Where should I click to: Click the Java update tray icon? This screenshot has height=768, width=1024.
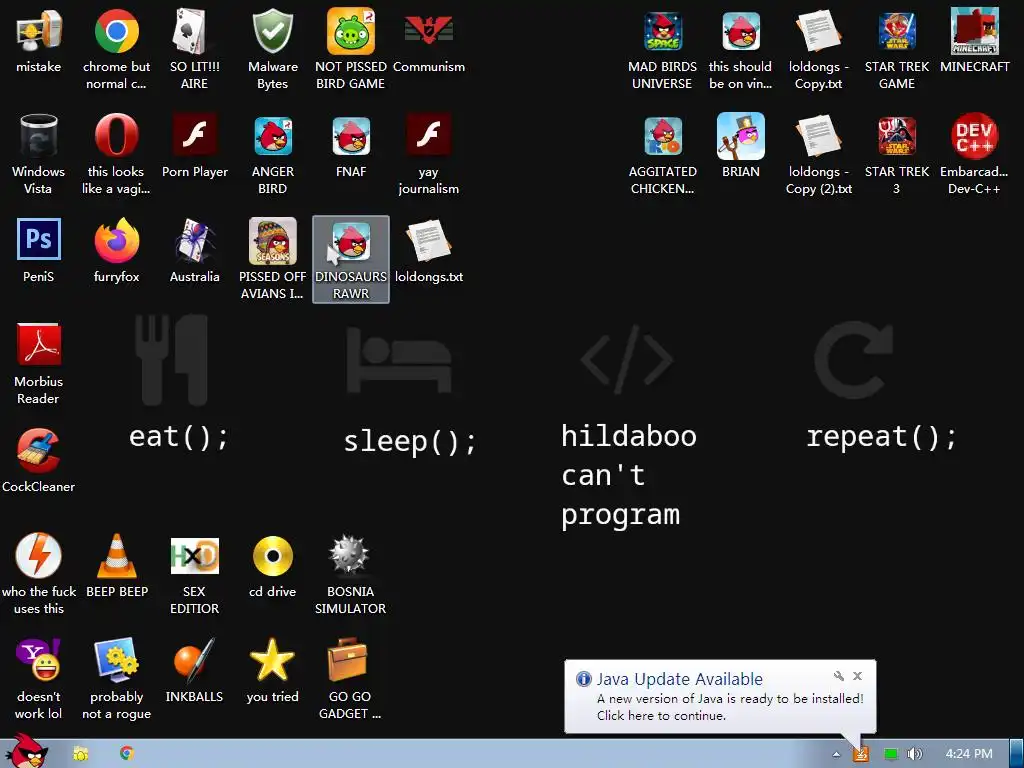[861, 754]
